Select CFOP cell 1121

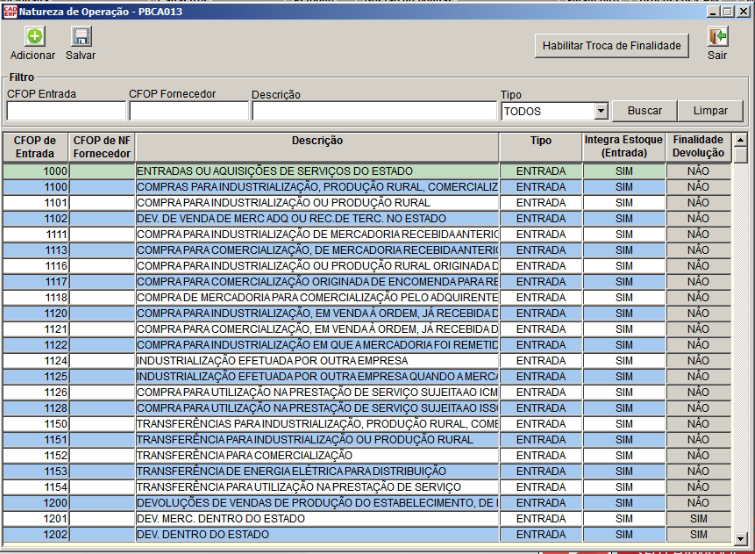click(x=36, y=329)
